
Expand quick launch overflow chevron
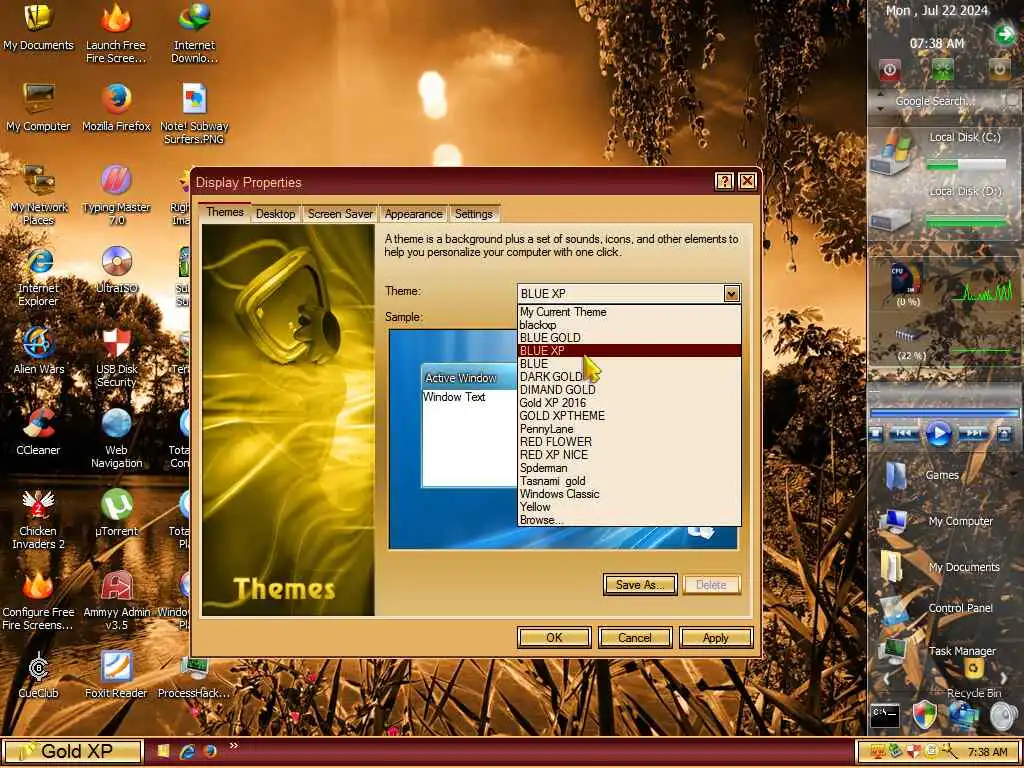[x=234, y=746]
